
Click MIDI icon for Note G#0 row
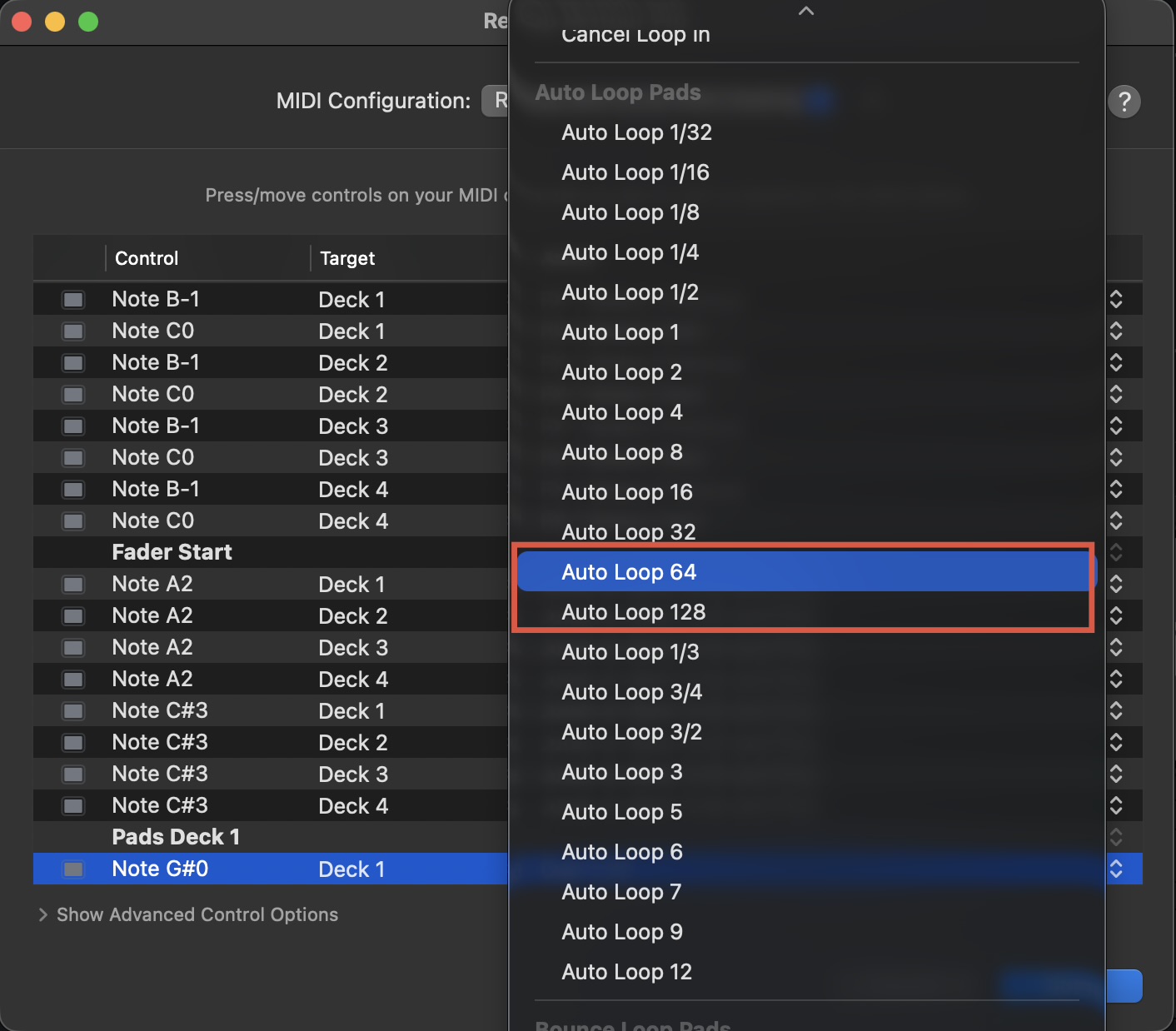[73, 869]
